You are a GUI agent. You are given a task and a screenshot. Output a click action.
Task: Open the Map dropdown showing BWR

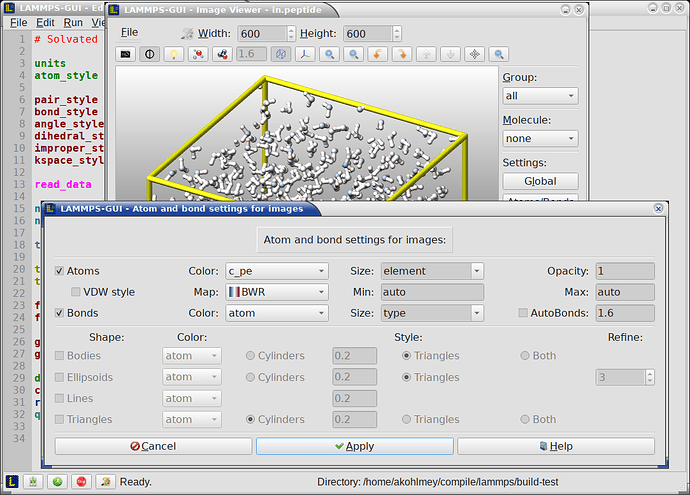coord(277,292)
